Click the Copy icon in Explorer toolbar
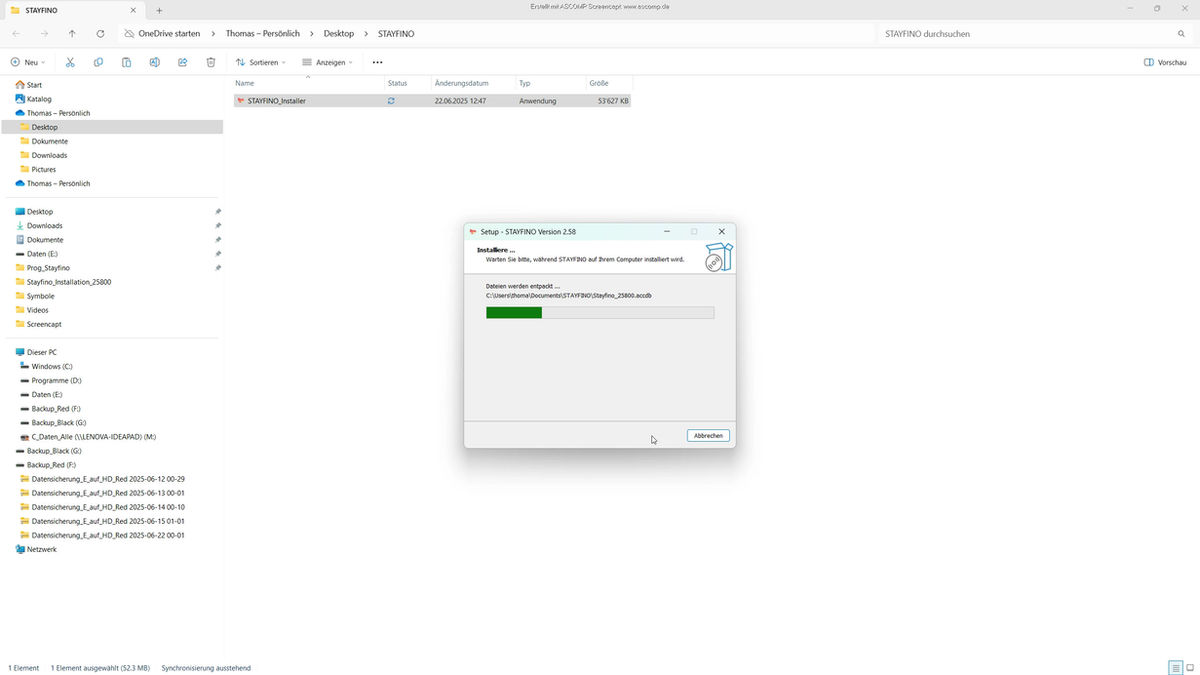1200x675 pixels. tap(98, 62)
